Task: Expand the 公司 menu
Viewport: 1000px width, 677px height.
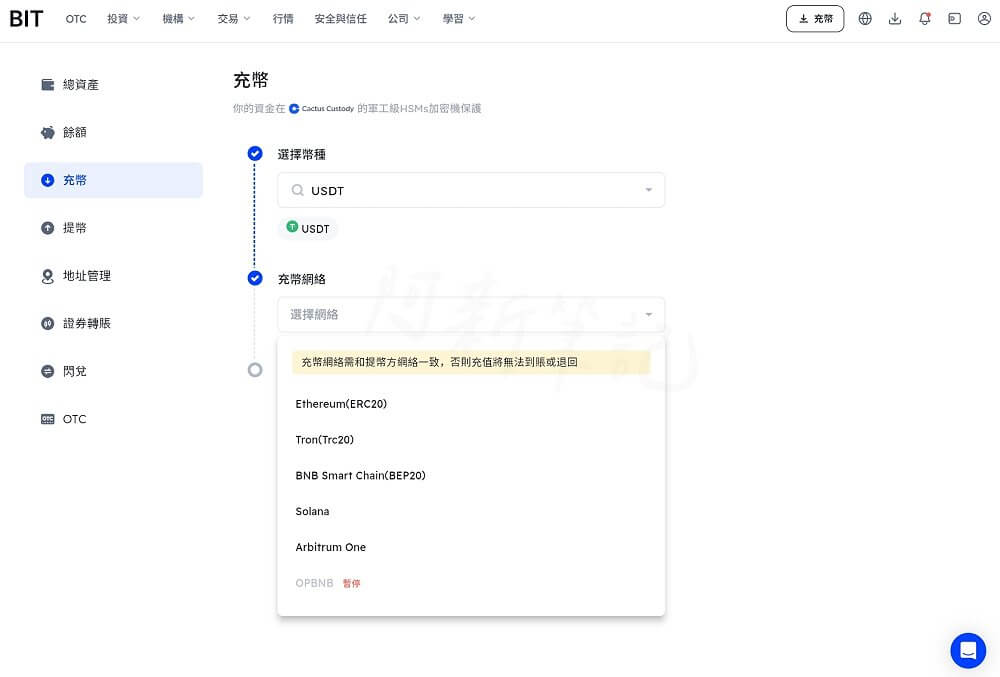Action: 404,18
